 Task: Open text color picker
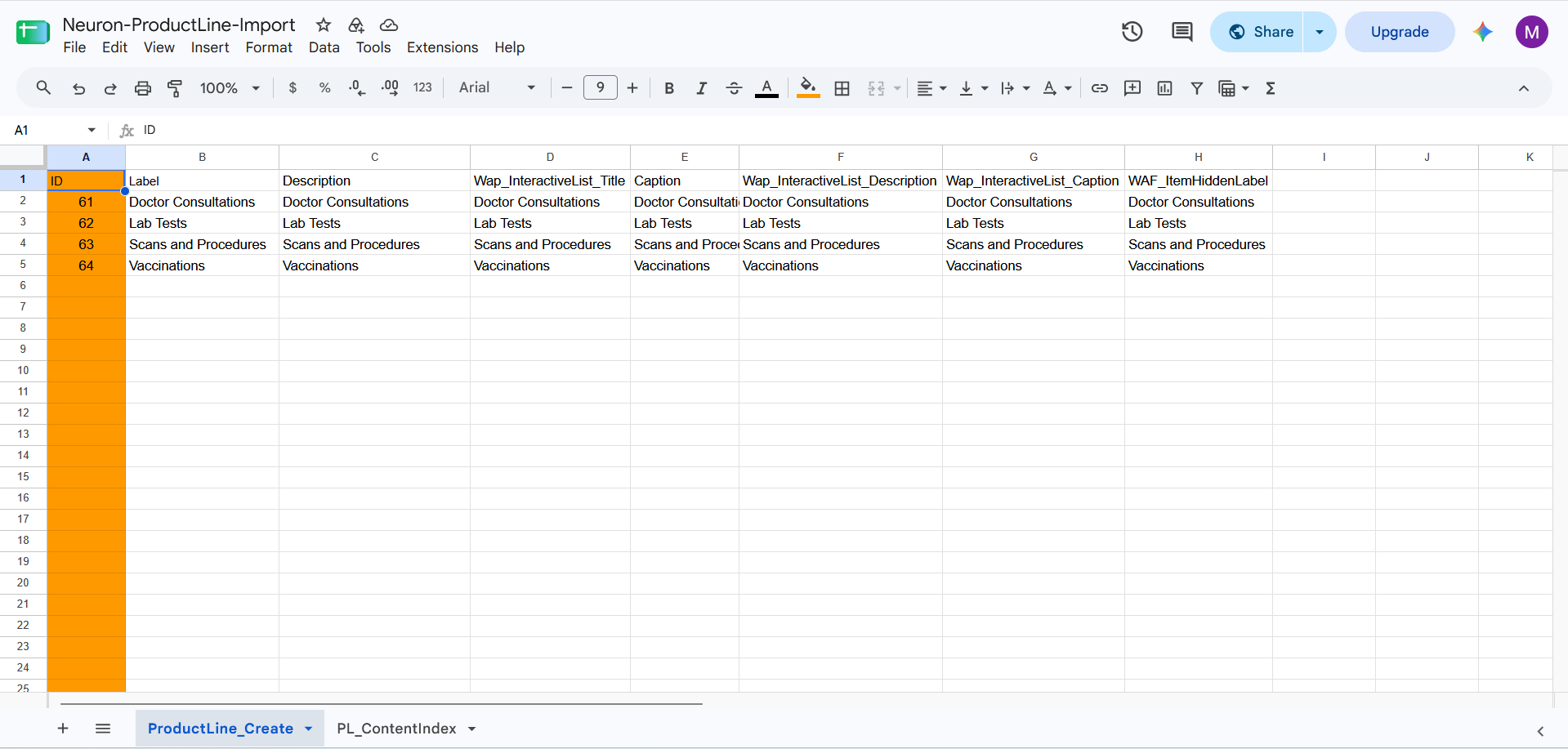(x=766, y=88)
